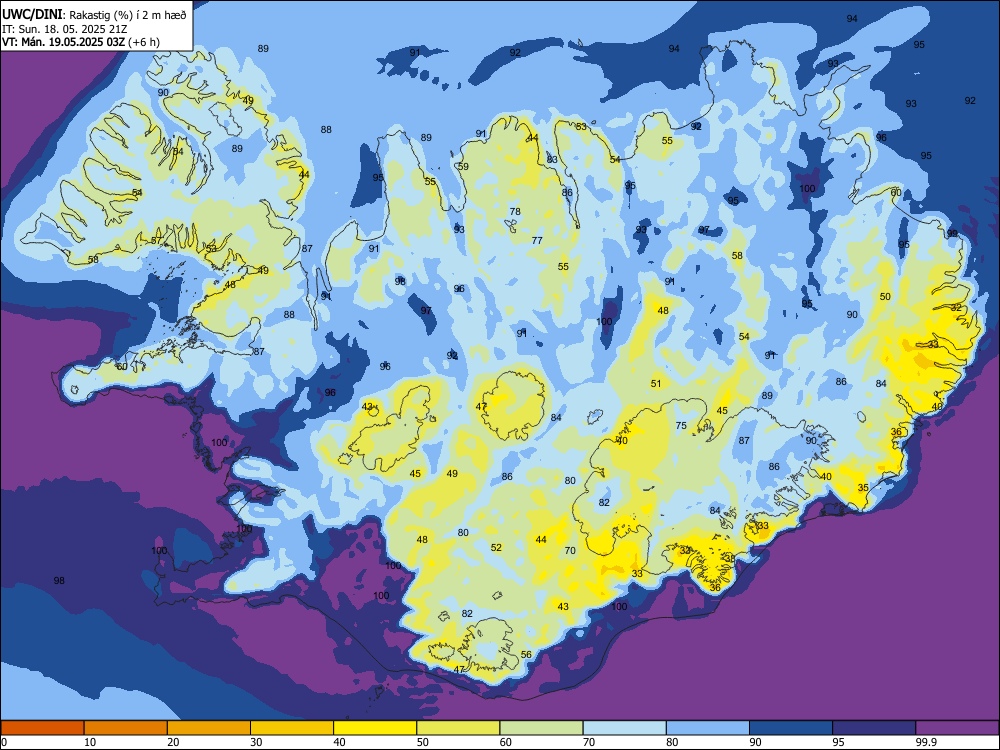Click the 'UWC/DINI: Rakastig (%) í 2 m hæð' title

pos(94,15)
